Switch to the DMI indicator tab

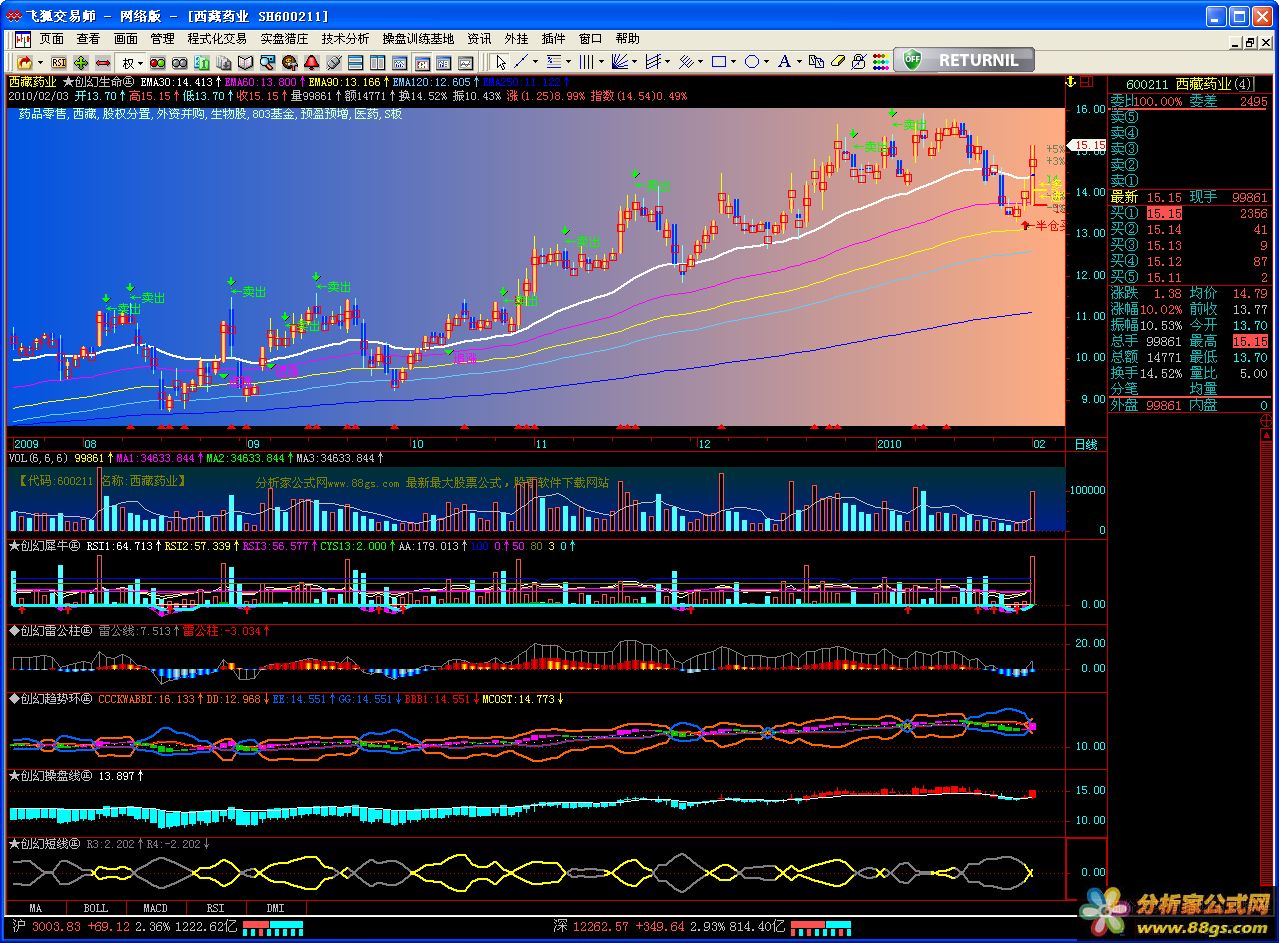274,908
